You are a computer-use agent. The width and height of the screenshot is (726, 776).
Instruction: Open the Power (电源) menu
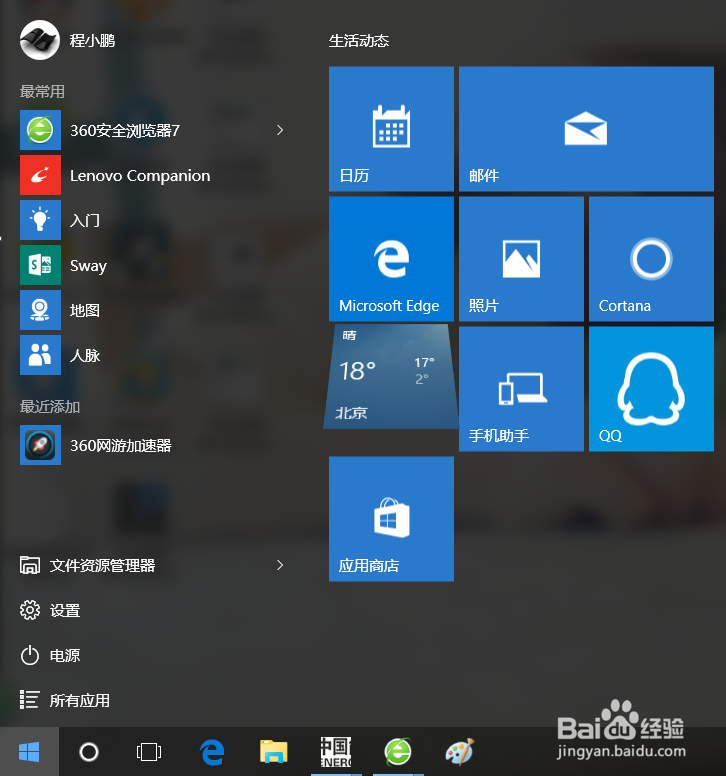[50, 655]
